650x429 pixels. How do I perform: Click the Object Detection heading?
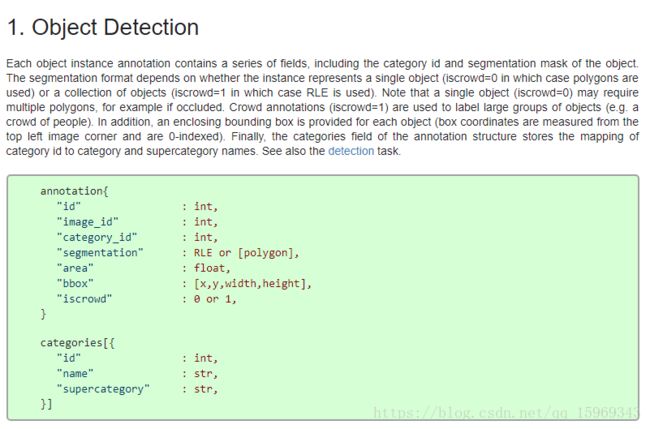pos(103,27)
